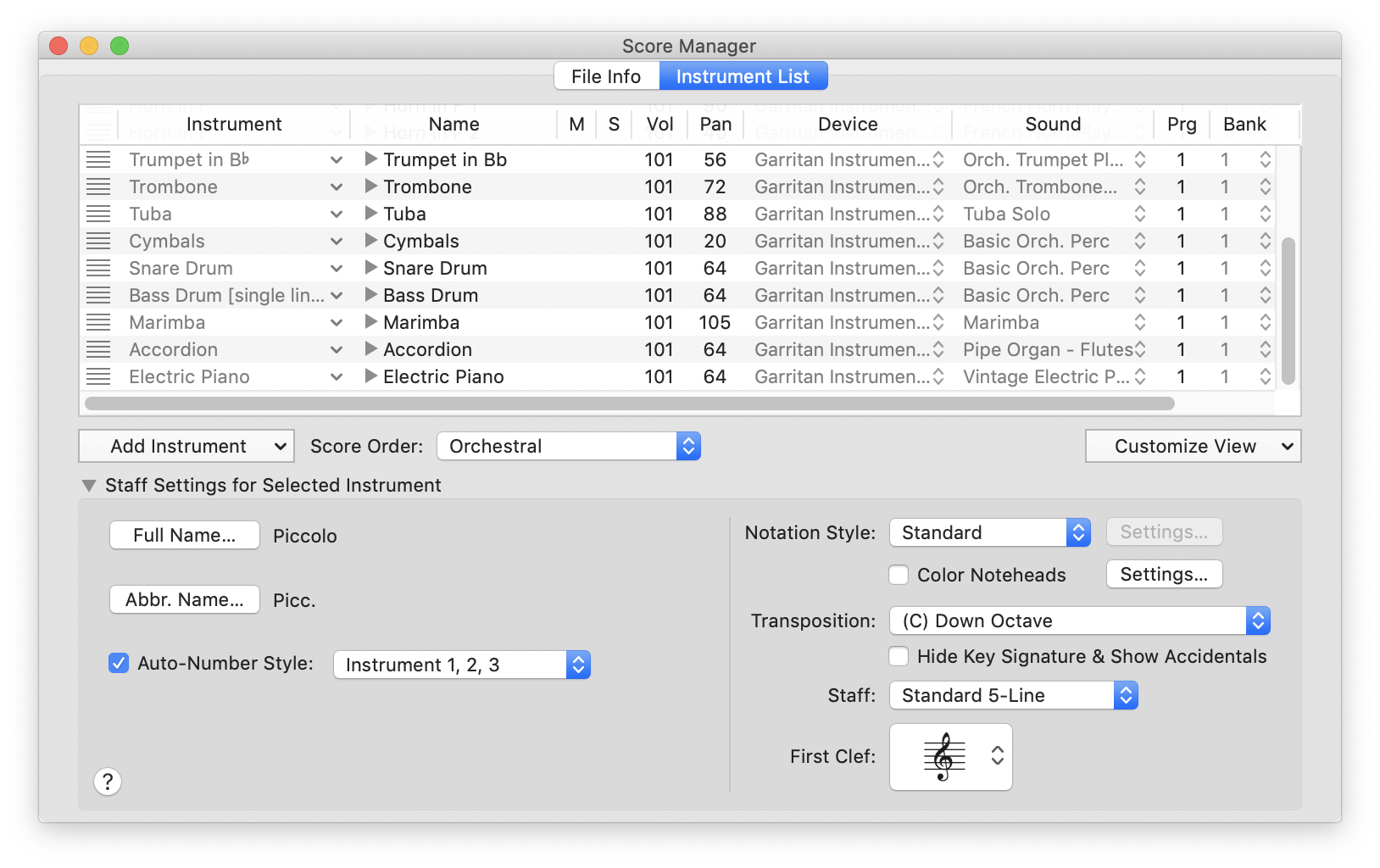The height and width of the screenshot is (868, 1380).
Task: Click the Abbr. Name... button
Action: pos(185,599)
